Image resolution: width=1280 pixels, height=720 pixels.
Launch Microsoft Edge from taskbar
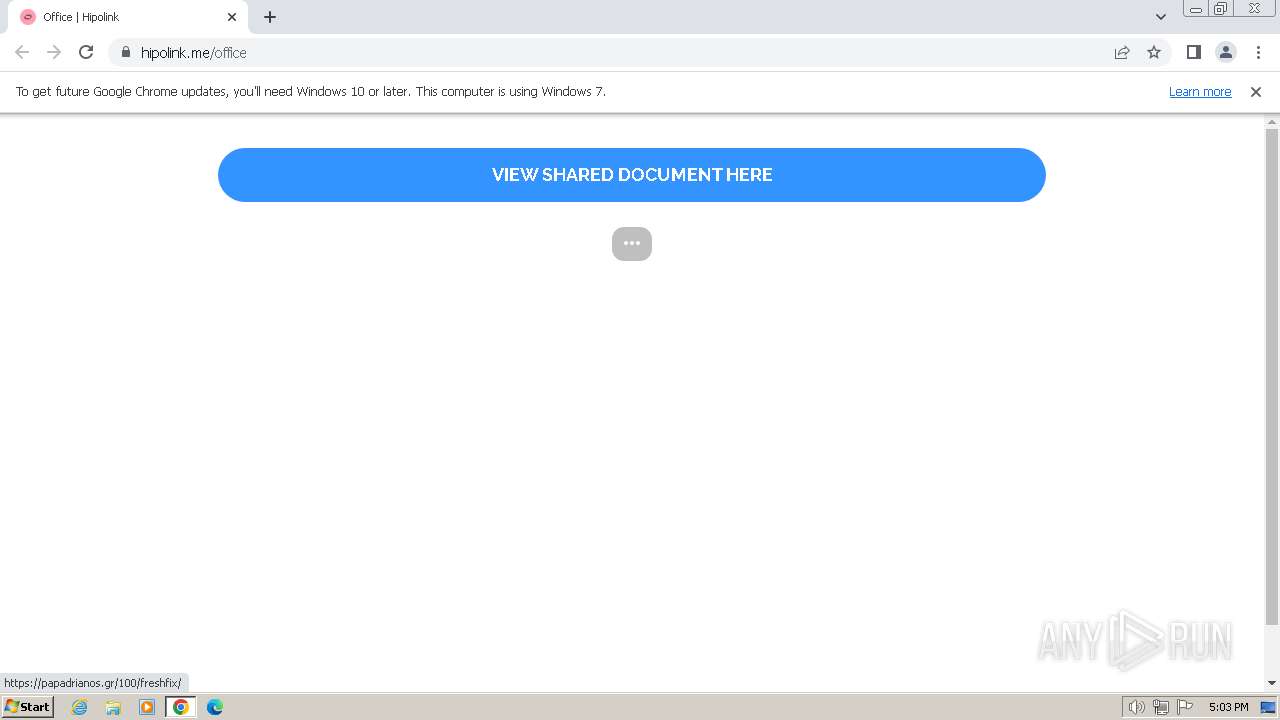click(215, 707)
